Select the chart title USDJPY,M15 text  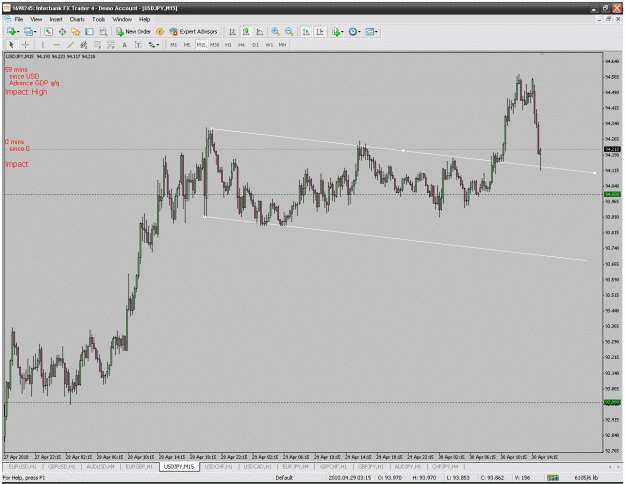pos(20,57)
